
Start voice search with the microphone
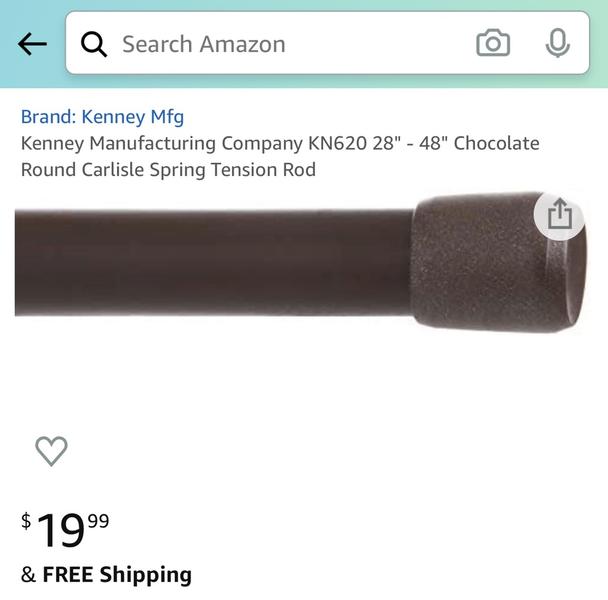[557, 44]
